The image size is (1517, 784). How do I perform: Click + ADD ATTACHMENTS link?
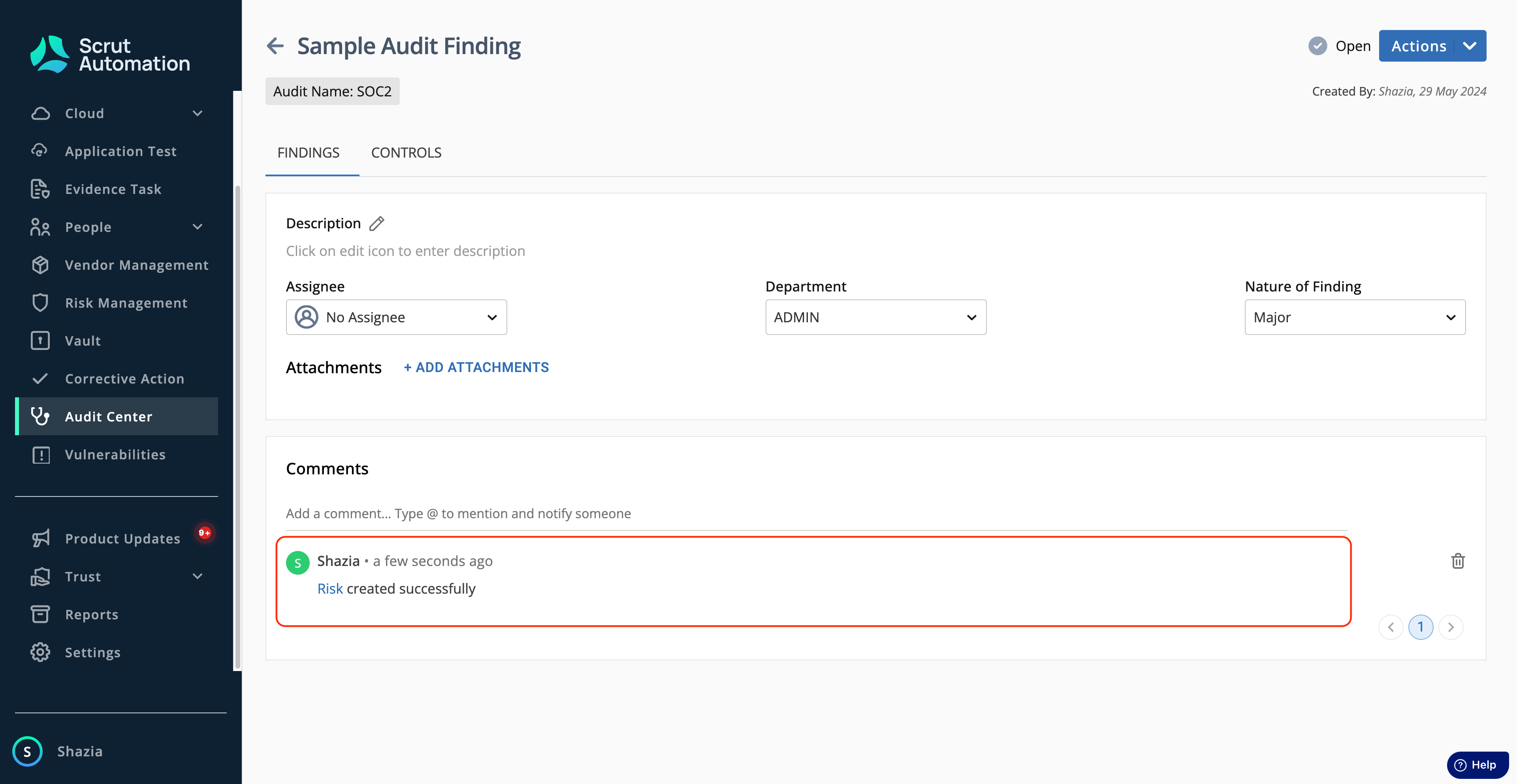click(x=476, y=367)
